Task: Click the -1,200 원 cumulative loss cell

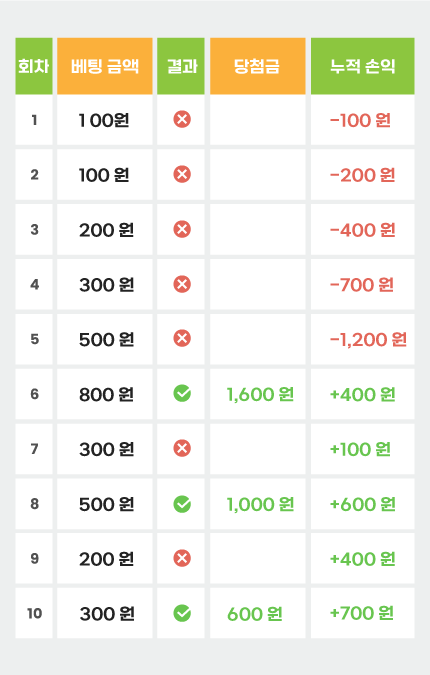Action: click(x=363, y=339)
